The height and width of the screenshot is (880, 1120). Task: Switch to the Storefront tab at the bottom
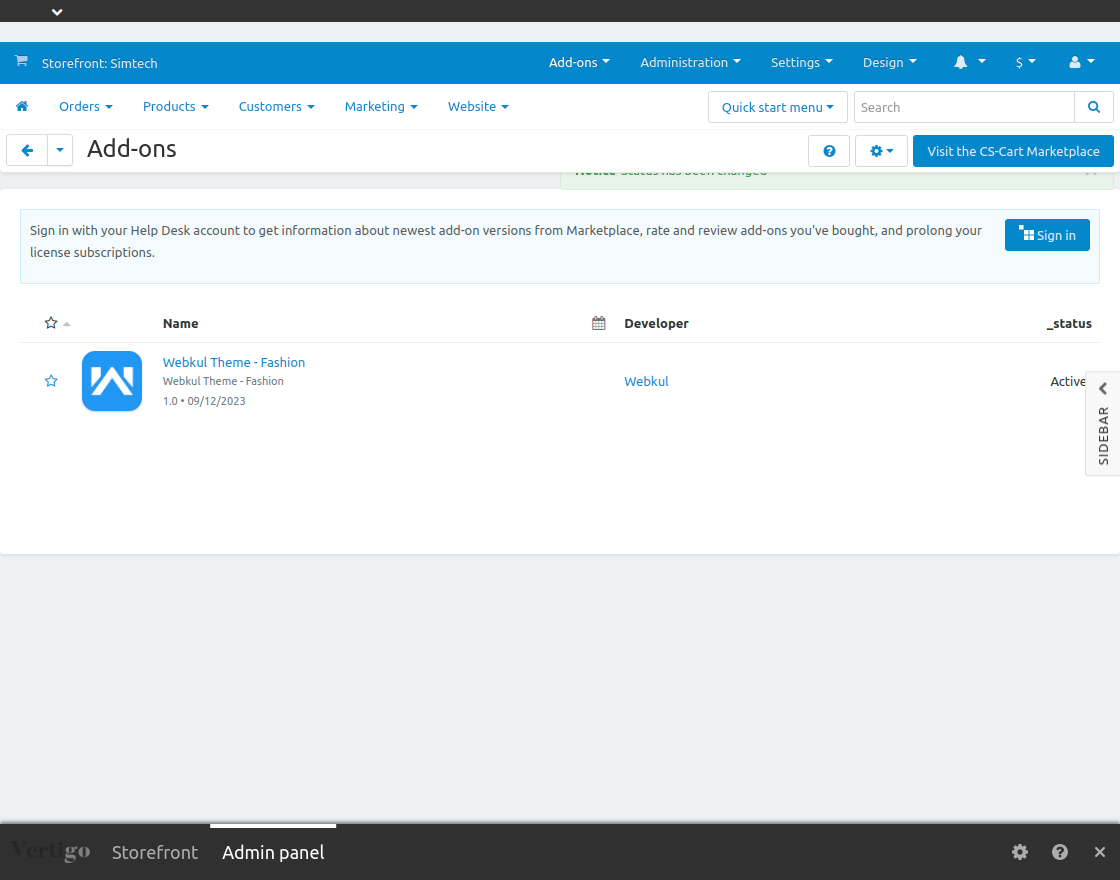(155, 852)
